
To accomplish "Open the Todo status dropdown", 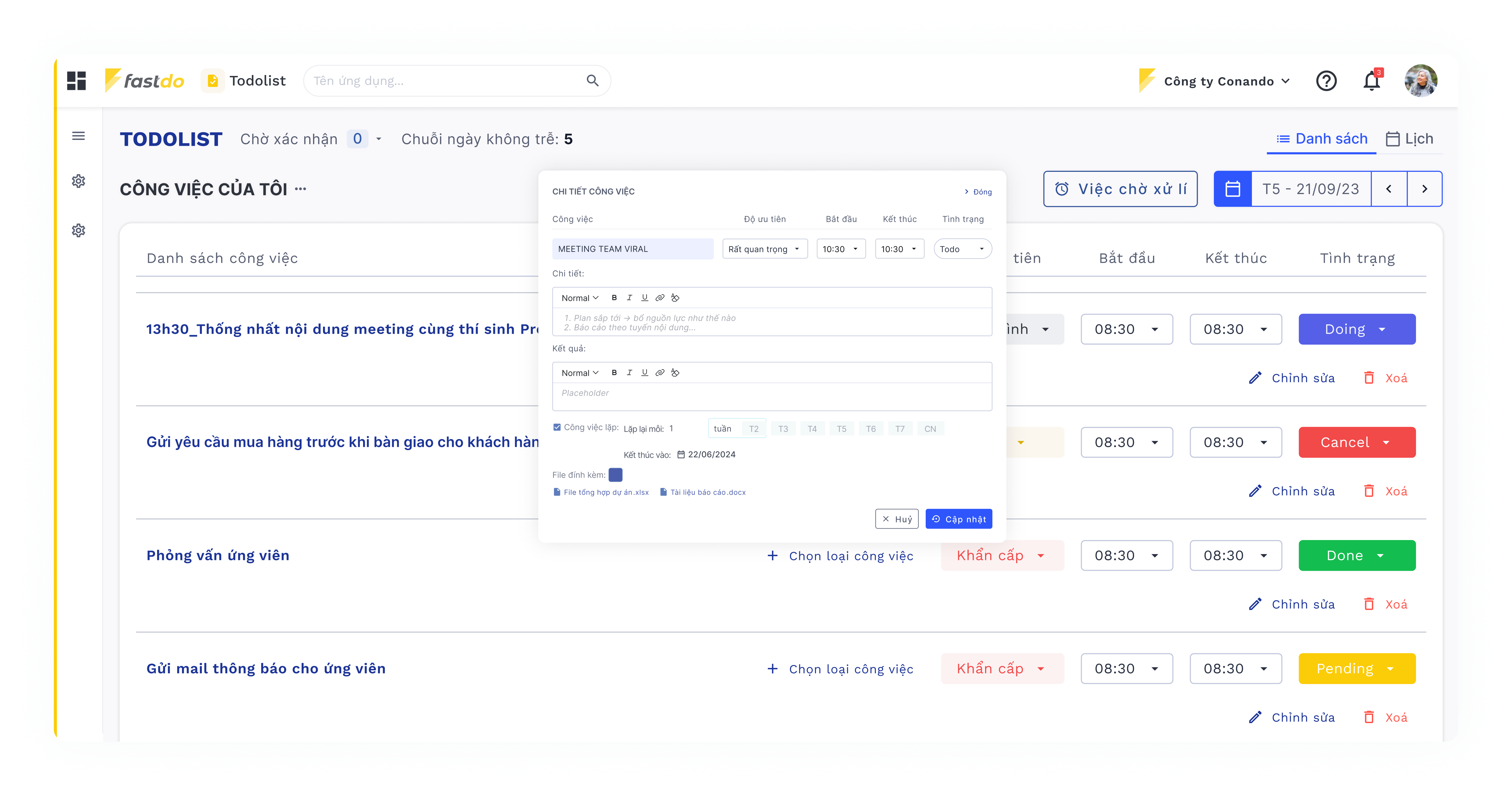I will pos(963,249).
